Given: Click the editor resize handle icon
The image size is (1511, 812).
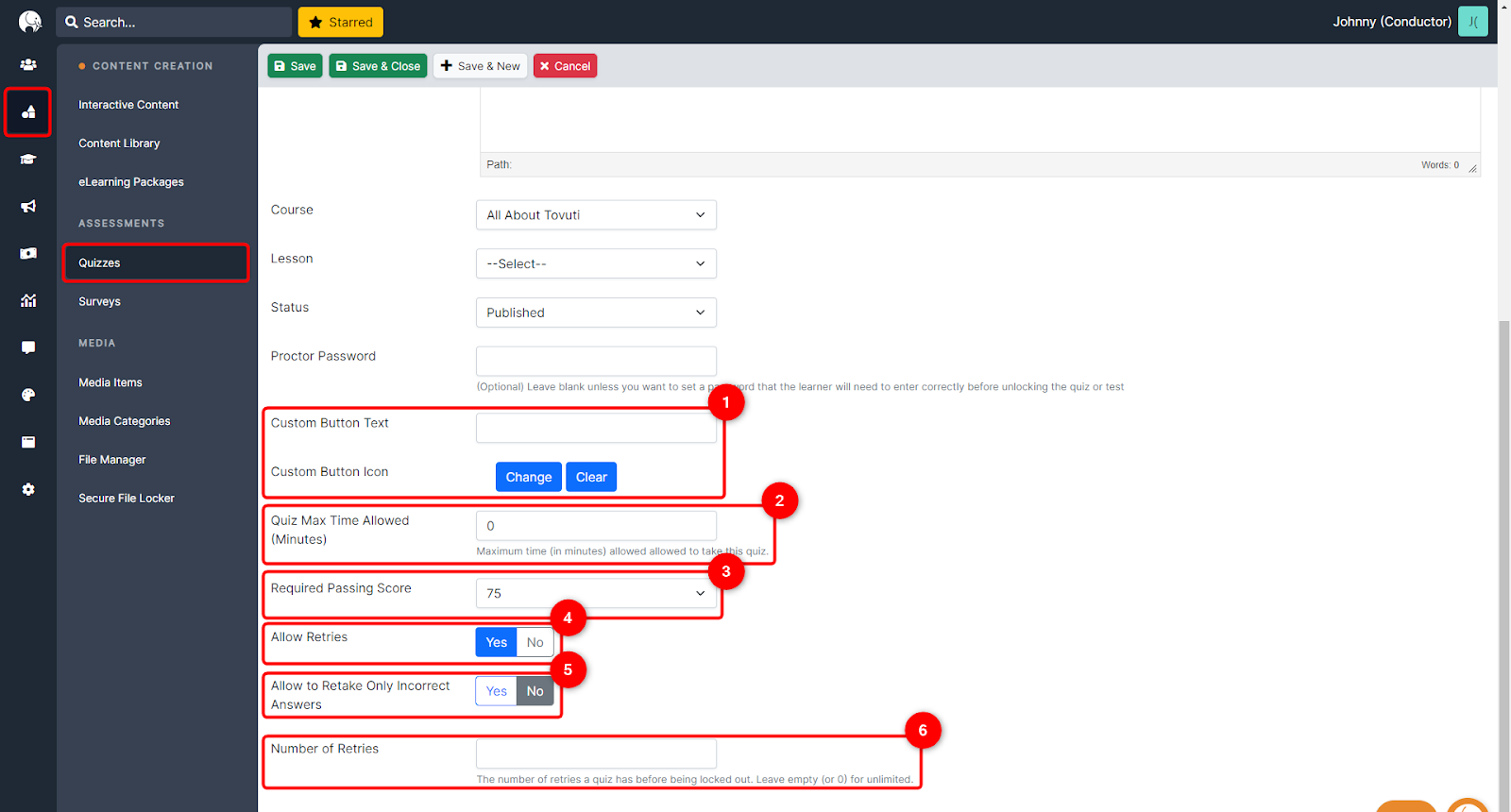Looking at the screenshot, I should click(x=1472, y=168).
